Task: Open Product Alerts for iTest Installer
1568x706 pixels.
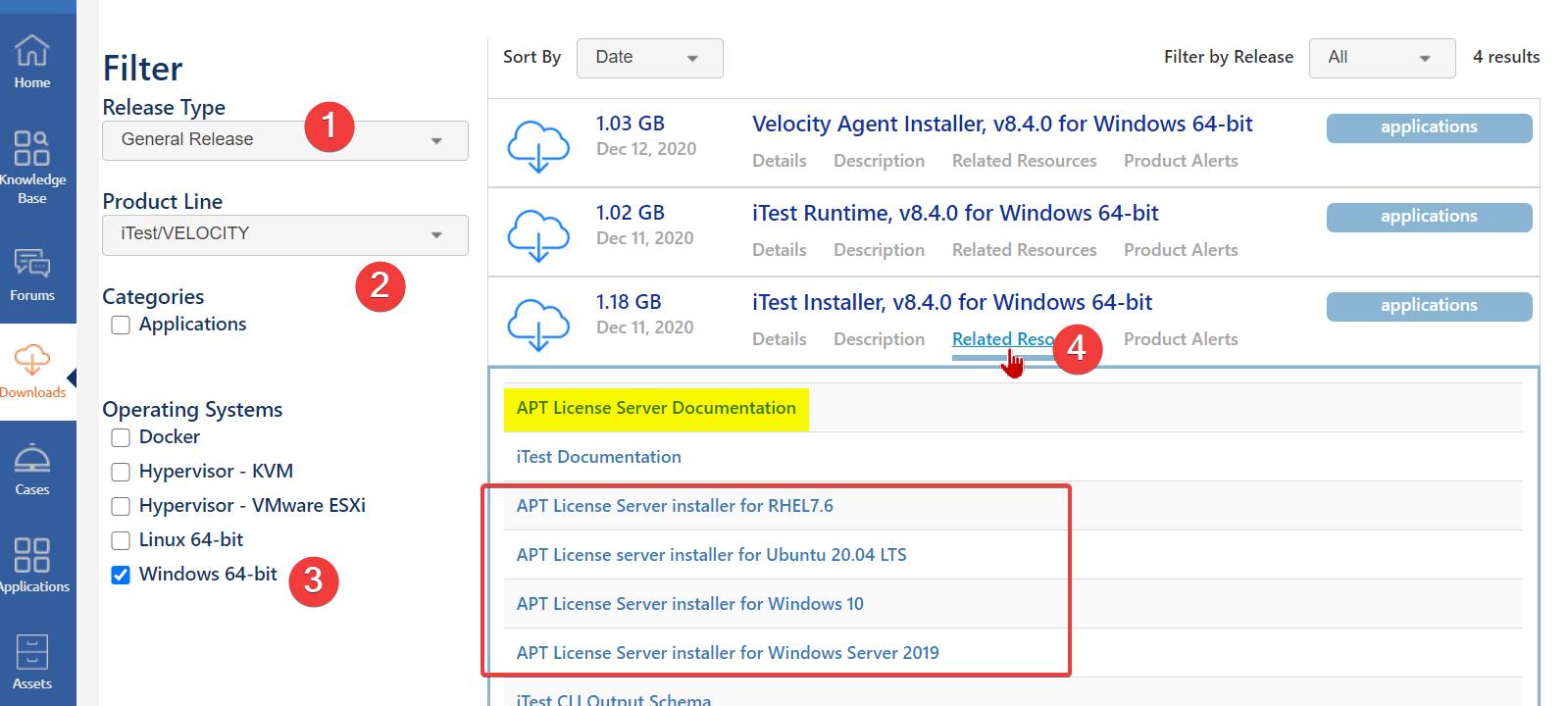Action: pyautogui.click(x=1181, y=339)
